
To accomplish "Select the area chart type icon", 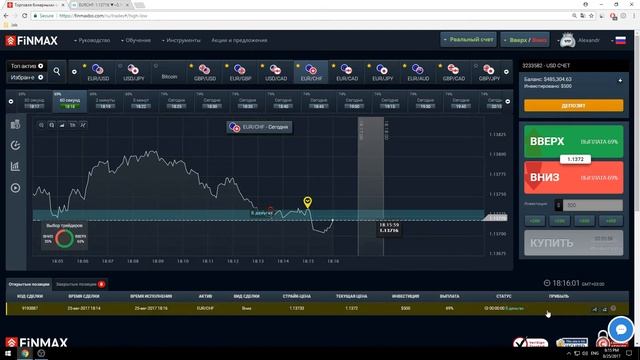I will coord(62,125).
